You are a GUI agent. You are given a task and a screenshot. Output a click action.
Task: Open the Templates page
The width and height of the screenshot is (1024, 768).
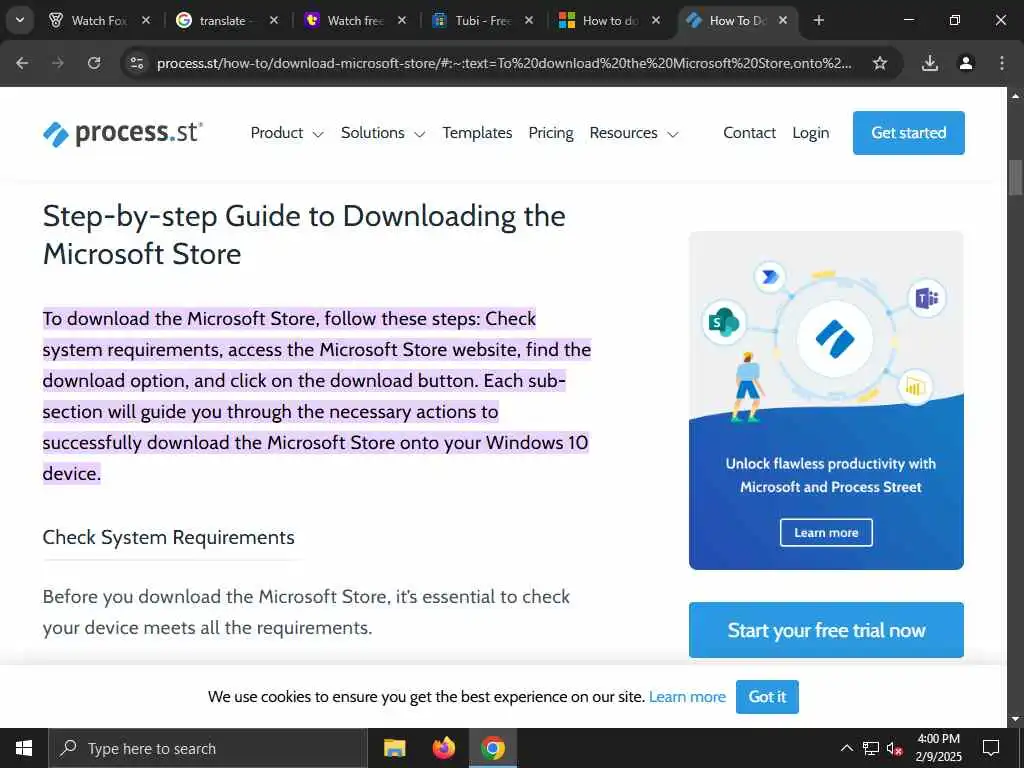(x=477, y=133)
